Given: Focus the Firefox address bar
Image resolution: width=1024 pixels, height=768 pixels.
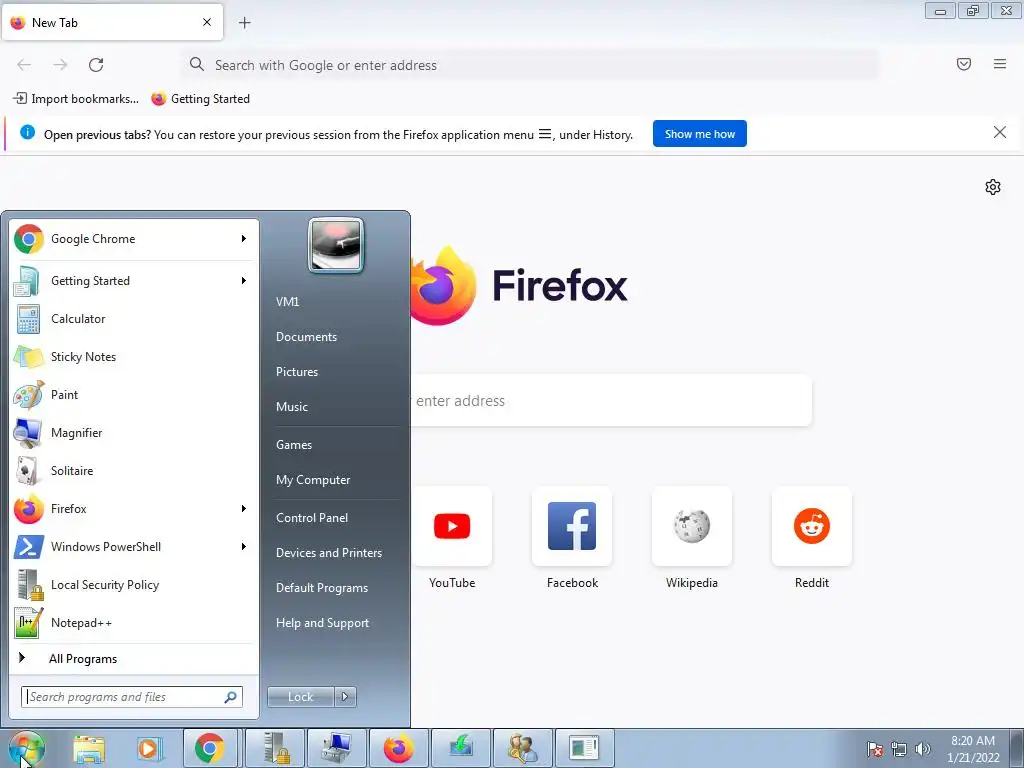Looking at the screenshot, I should [530, 65].
